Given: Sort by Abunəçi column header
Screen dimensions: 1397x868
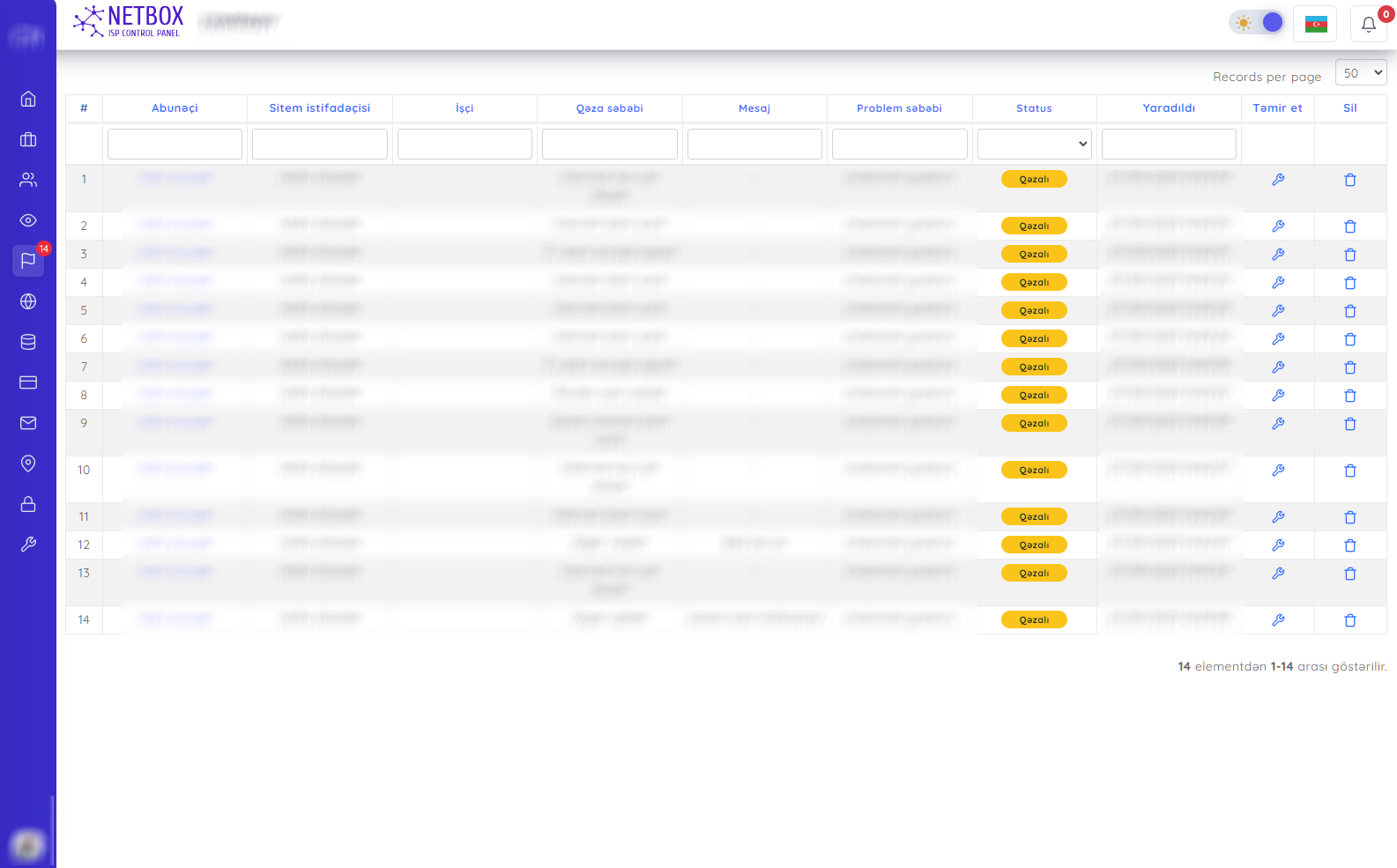Looking at the screenshot, I should [175, 108].
